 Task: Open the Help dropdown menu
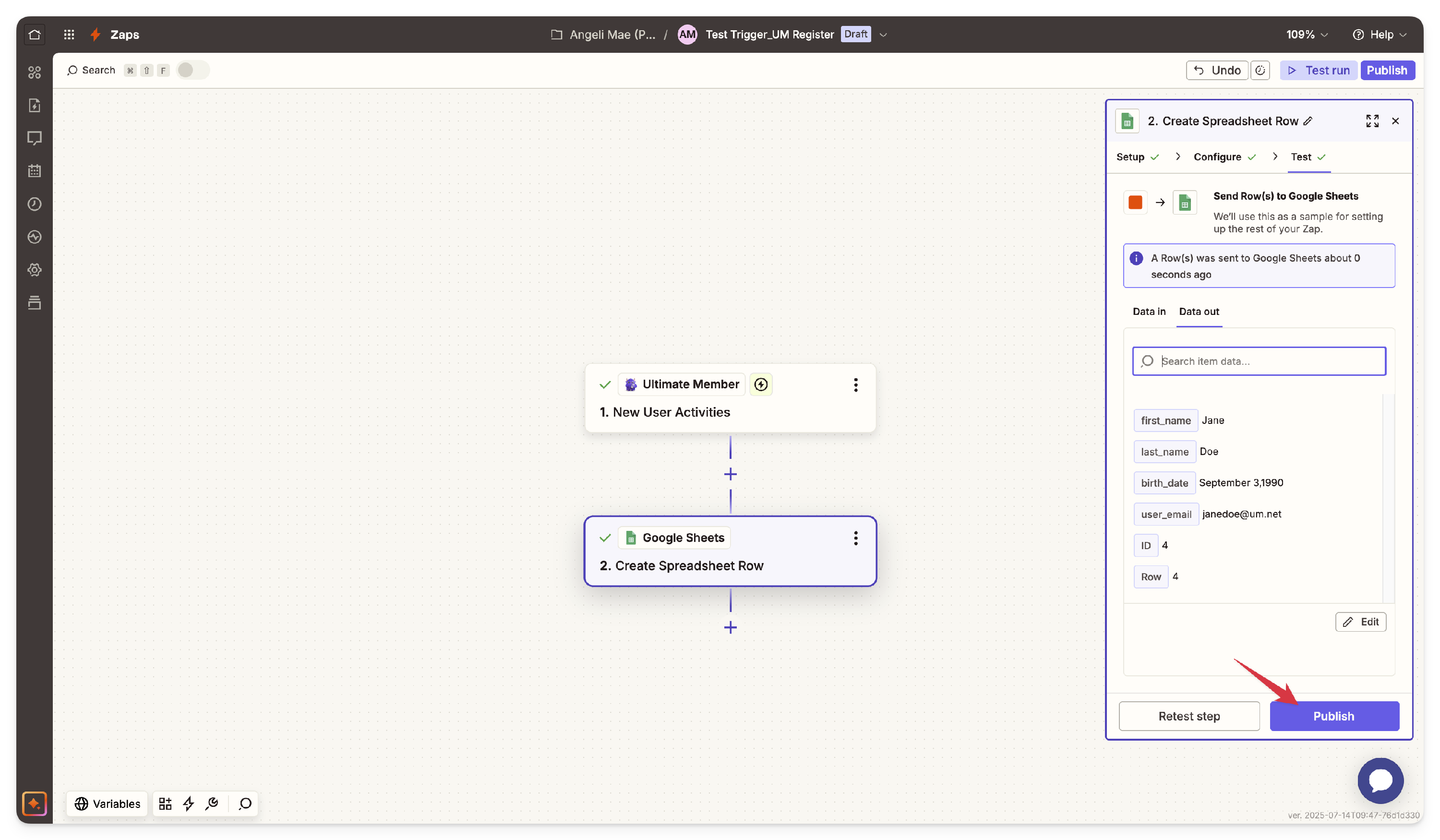tap(1379, 35)
